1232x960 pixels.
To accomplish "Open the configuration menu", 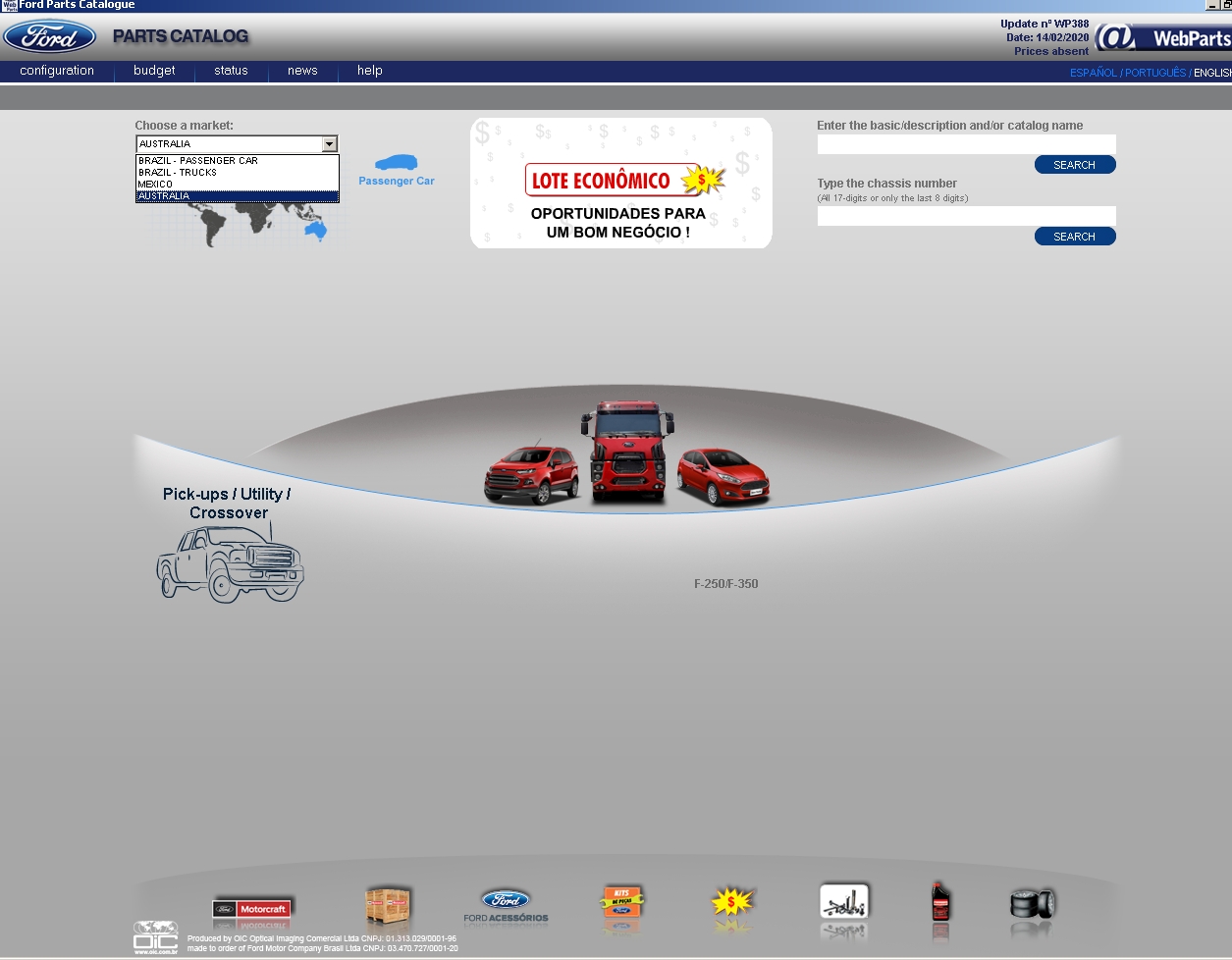I will pos(56,71).
